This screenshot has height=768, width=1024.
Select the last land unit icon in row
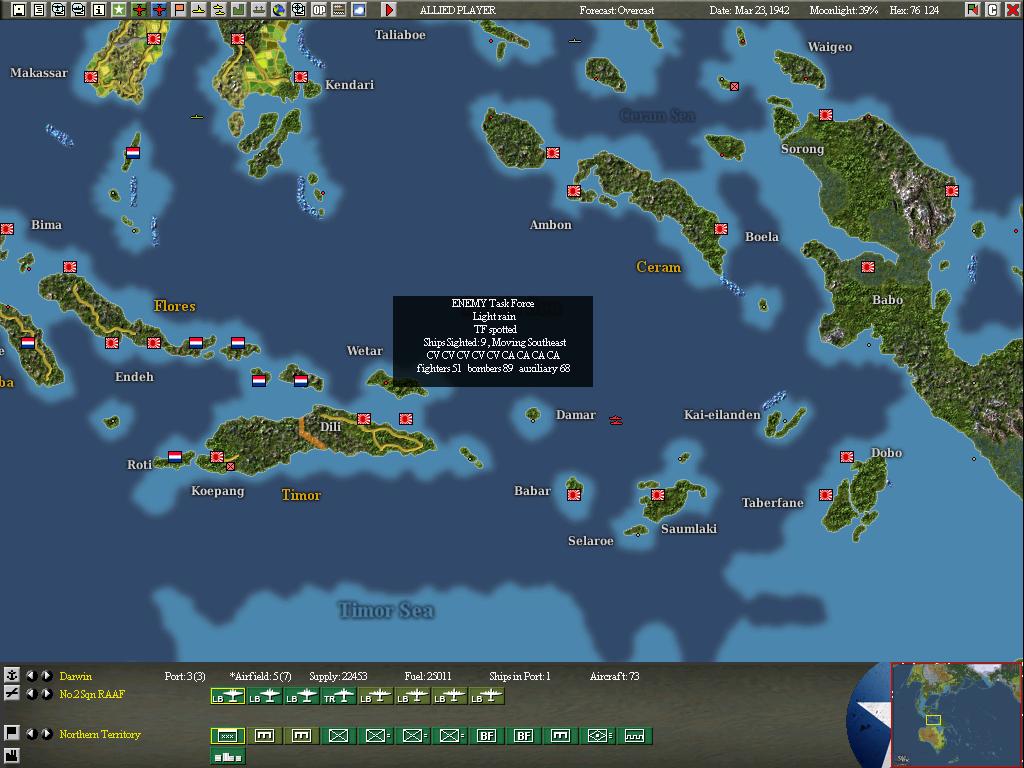[x=635, y=736]
